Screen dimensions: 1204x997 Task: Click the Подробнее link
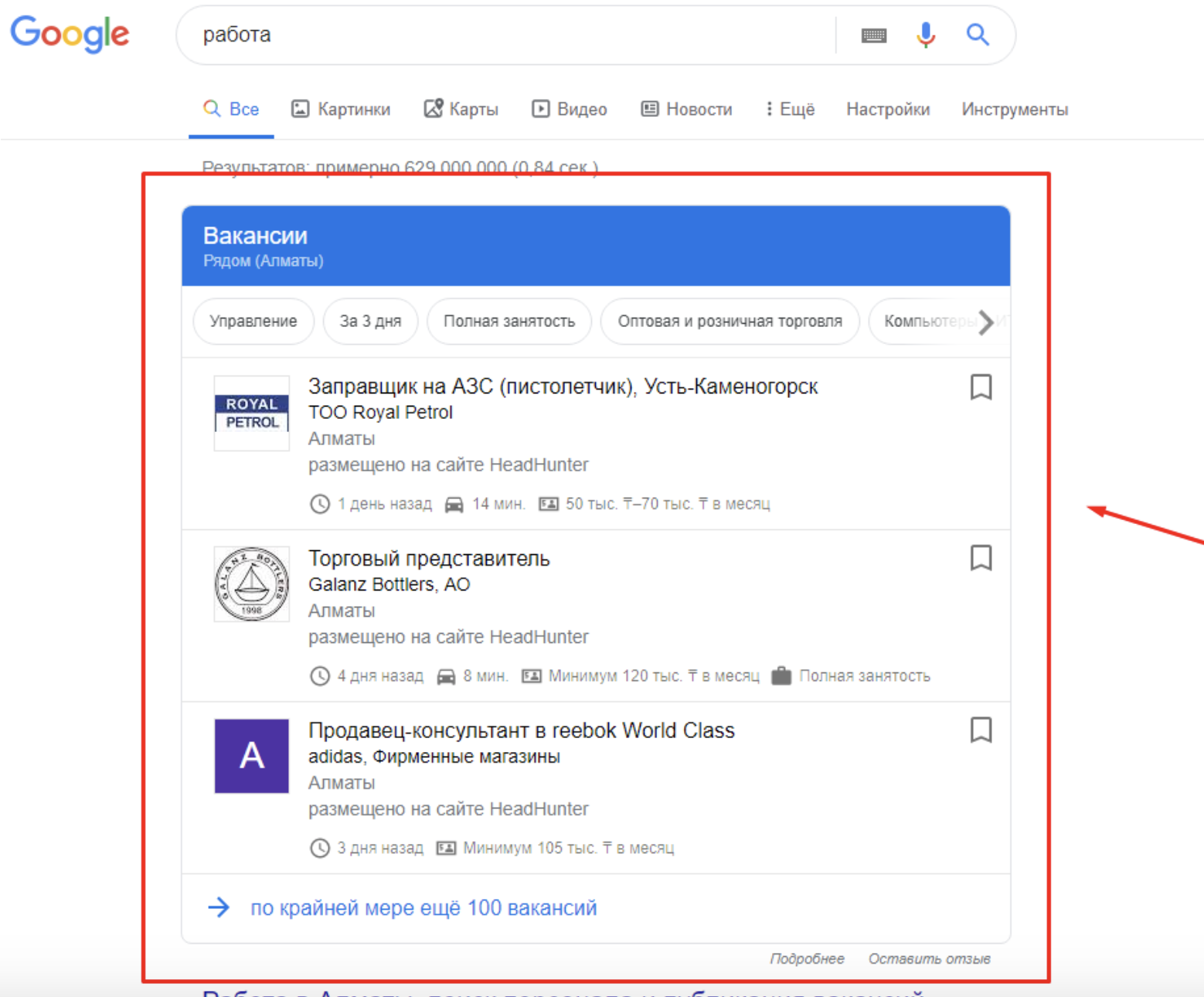tap(807, 958)
